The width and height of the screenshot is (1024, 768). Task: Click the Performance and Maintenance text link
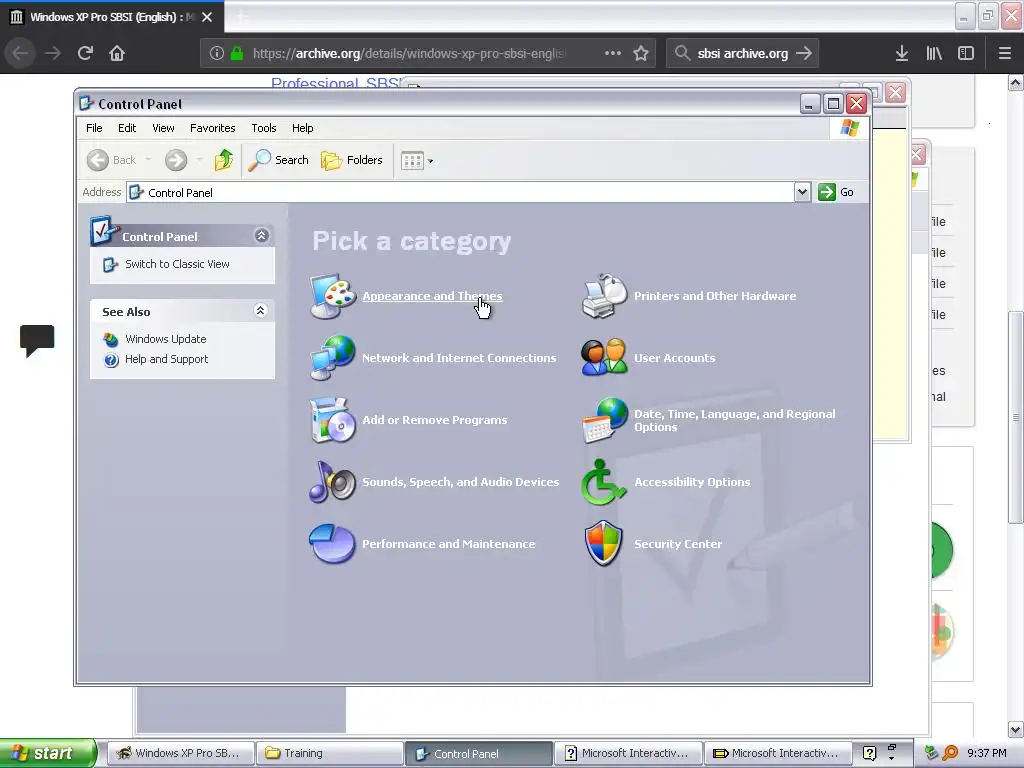pyautogui.click(x=449, y=544)
